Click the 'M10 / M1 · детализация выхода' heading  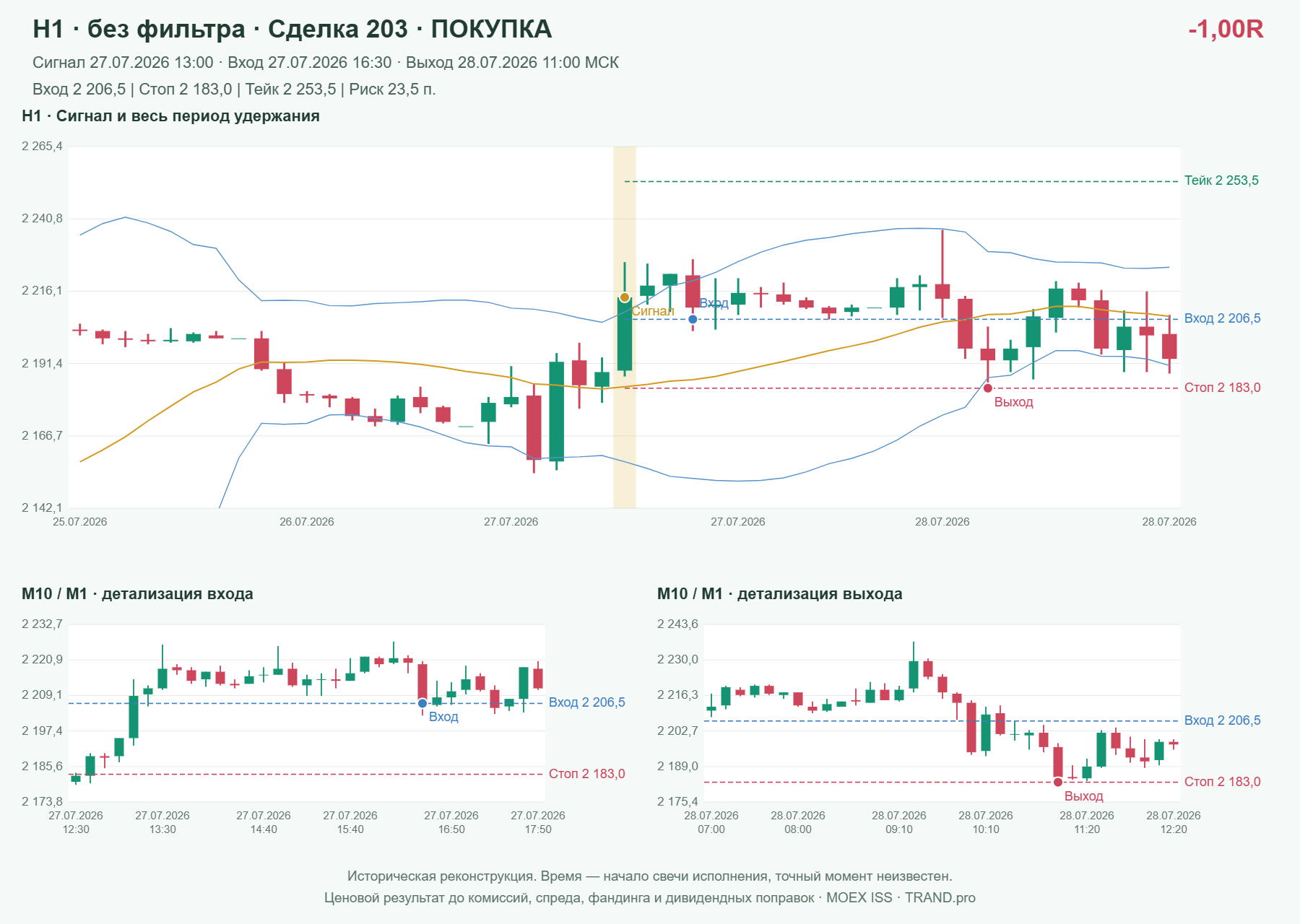pyautogui.click(x=780, y=594)
